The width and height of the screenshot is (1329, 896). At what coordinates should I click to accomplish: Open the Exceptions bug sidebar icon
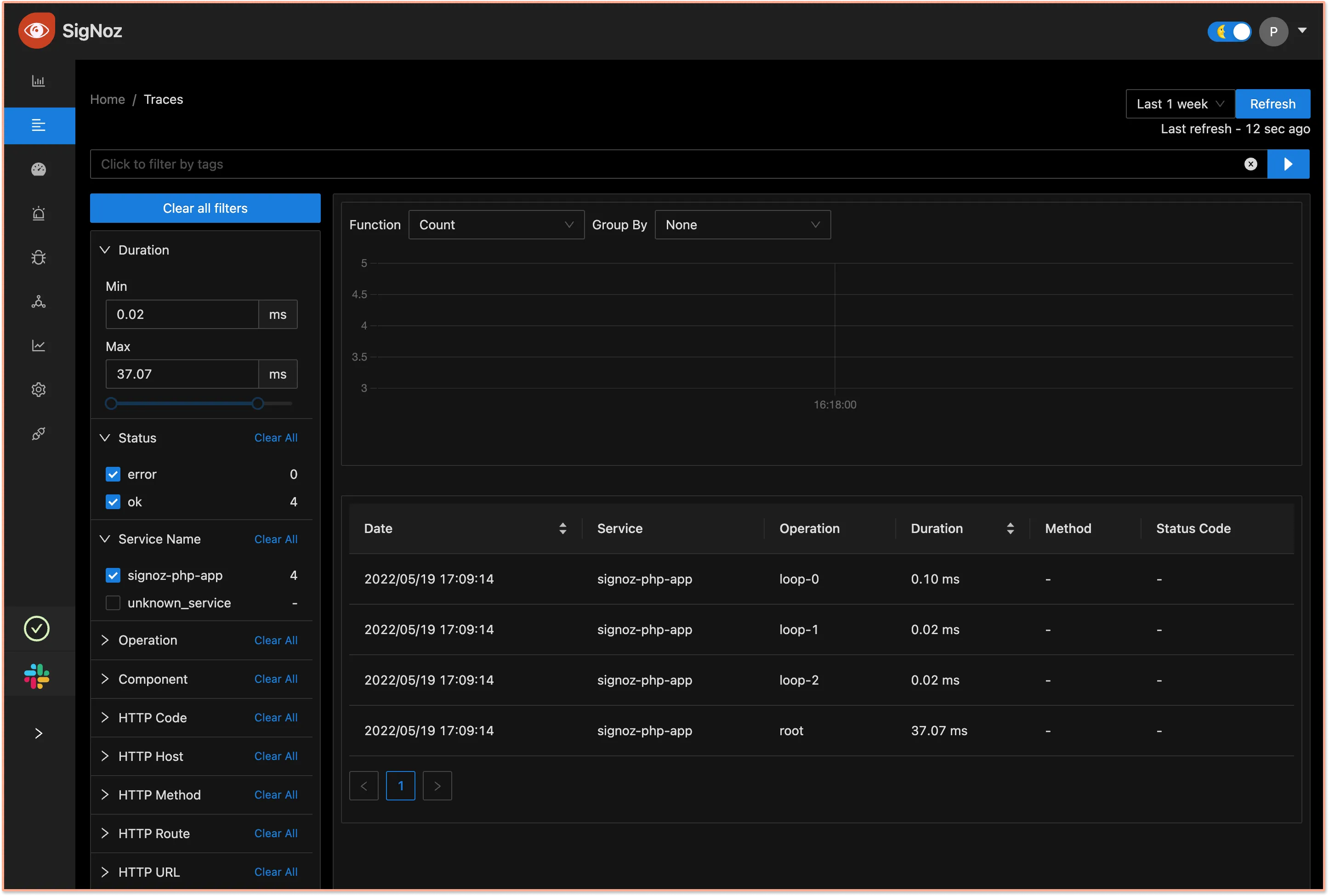pos(38,257)
